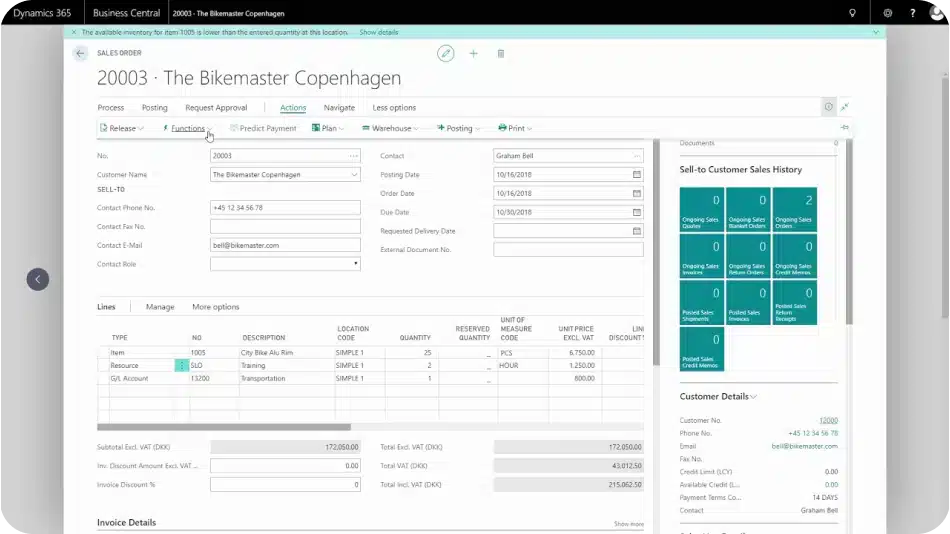Open settings gear in top bar
Image resolution: width=950 pixels, height=534 pixels.
pos(888,13)
